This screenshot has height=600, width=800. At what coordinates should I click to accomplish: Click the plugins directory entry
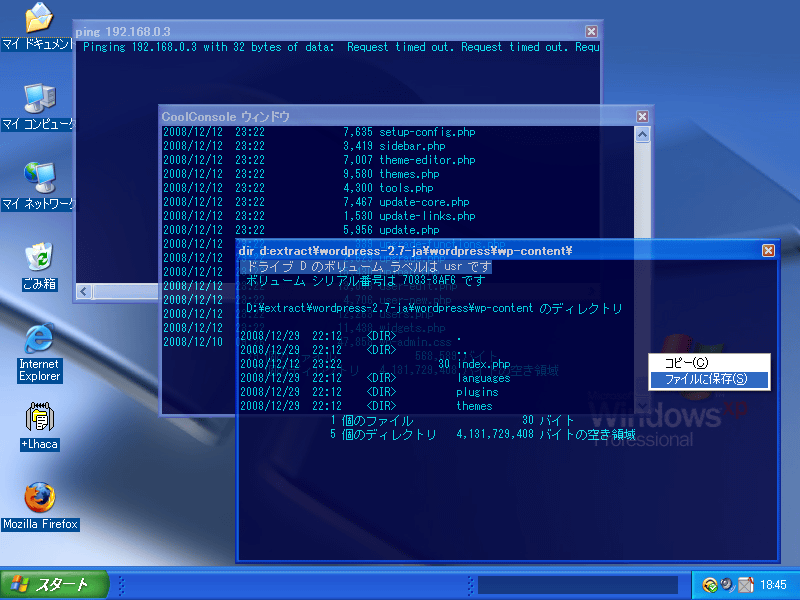pyautogui.click(x=369, y=392)
